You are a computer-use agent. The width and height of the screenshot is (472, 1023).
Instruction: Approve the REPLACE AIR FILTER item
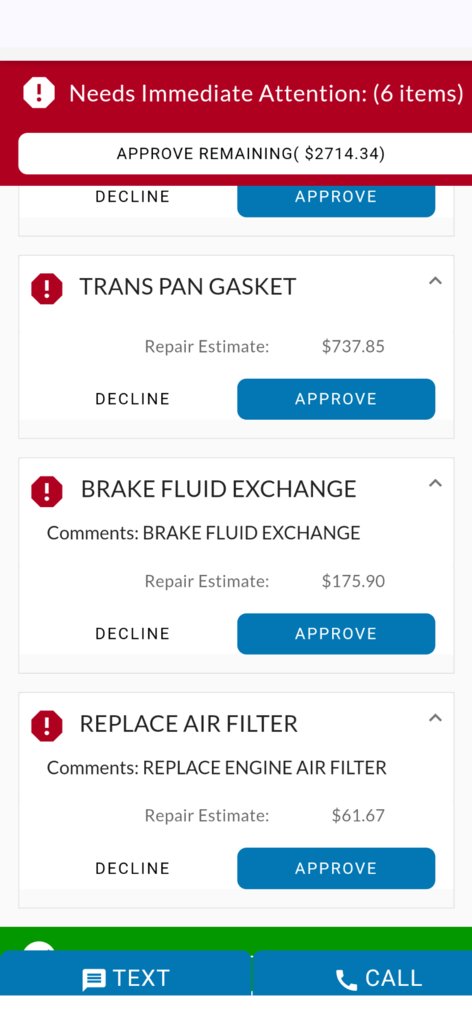point(336,868)
